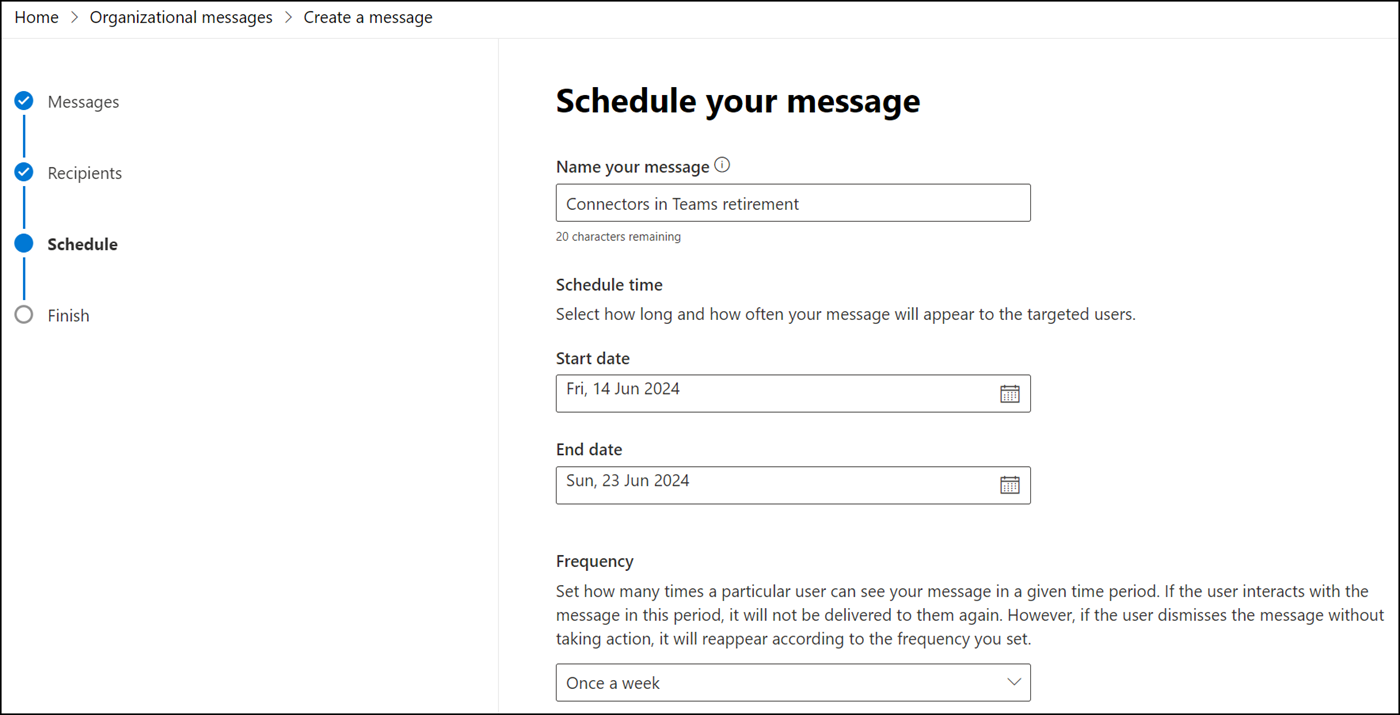Open the End date calendar picker icon

click(1010, 485)
